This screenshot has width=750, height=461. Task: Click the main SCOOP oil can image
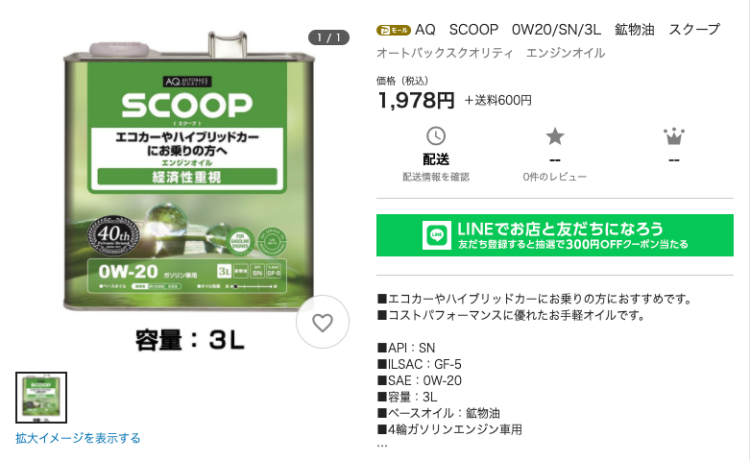(x=189, y=172)
